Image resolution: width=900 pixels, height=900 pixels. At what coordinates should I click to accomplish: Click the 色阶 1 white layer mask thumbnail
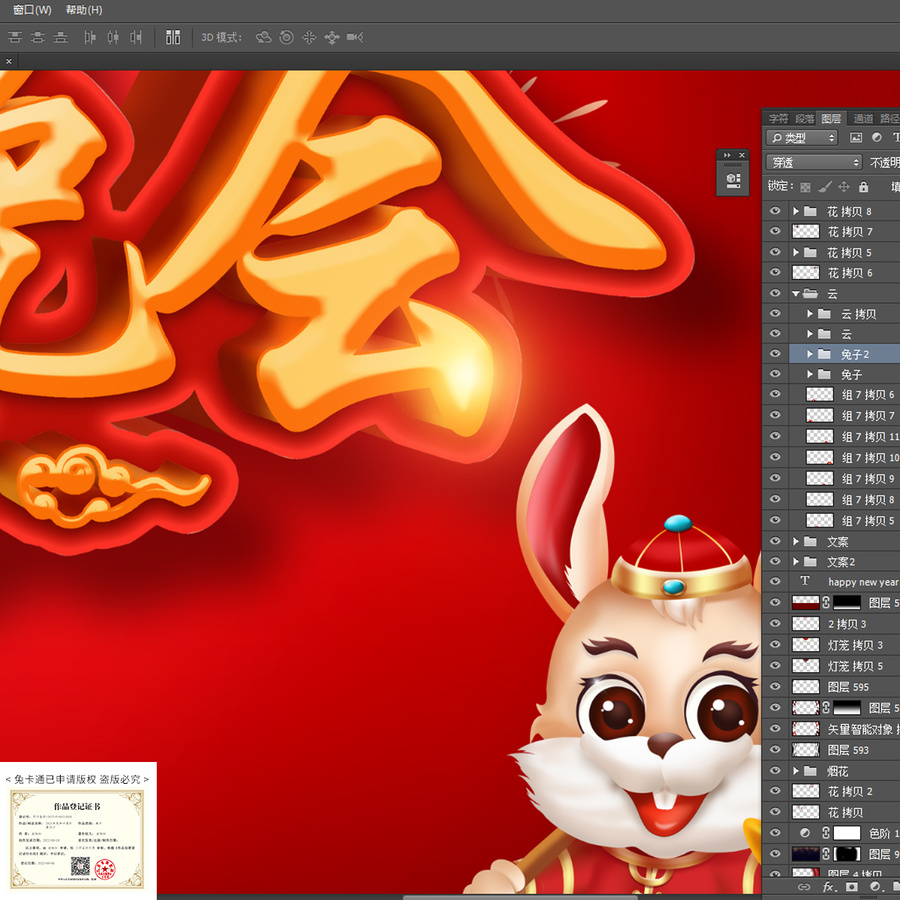(x=847, y=833)
